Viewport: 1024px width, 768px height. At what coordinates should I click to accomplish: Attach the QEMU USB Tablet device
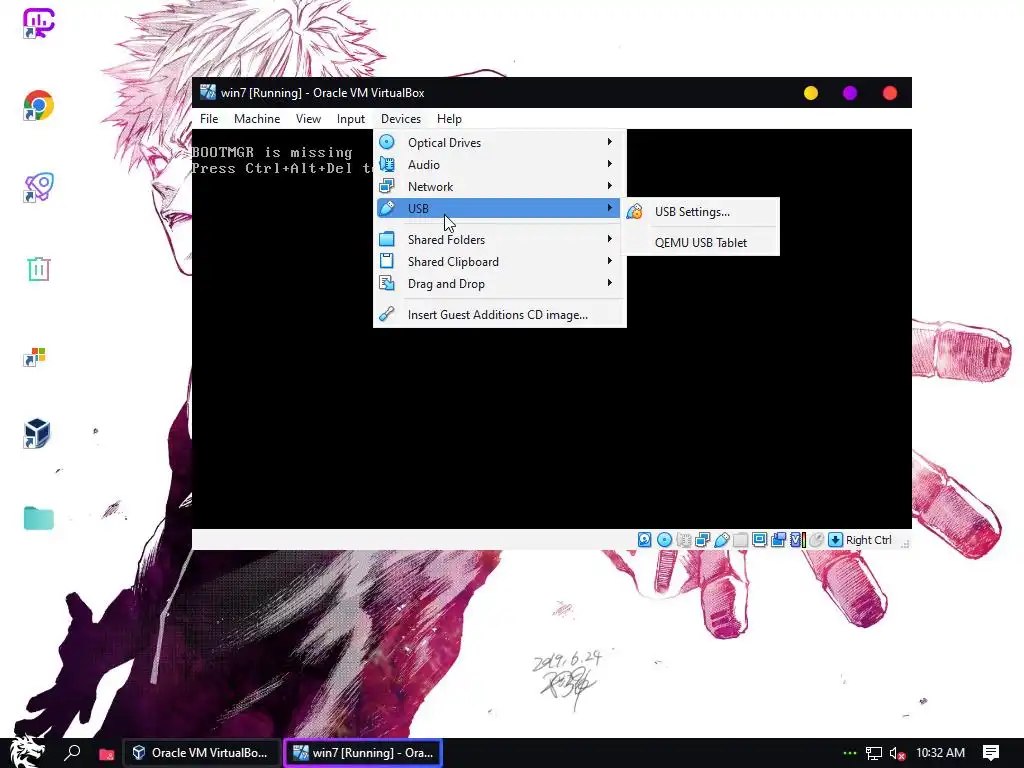702,242
